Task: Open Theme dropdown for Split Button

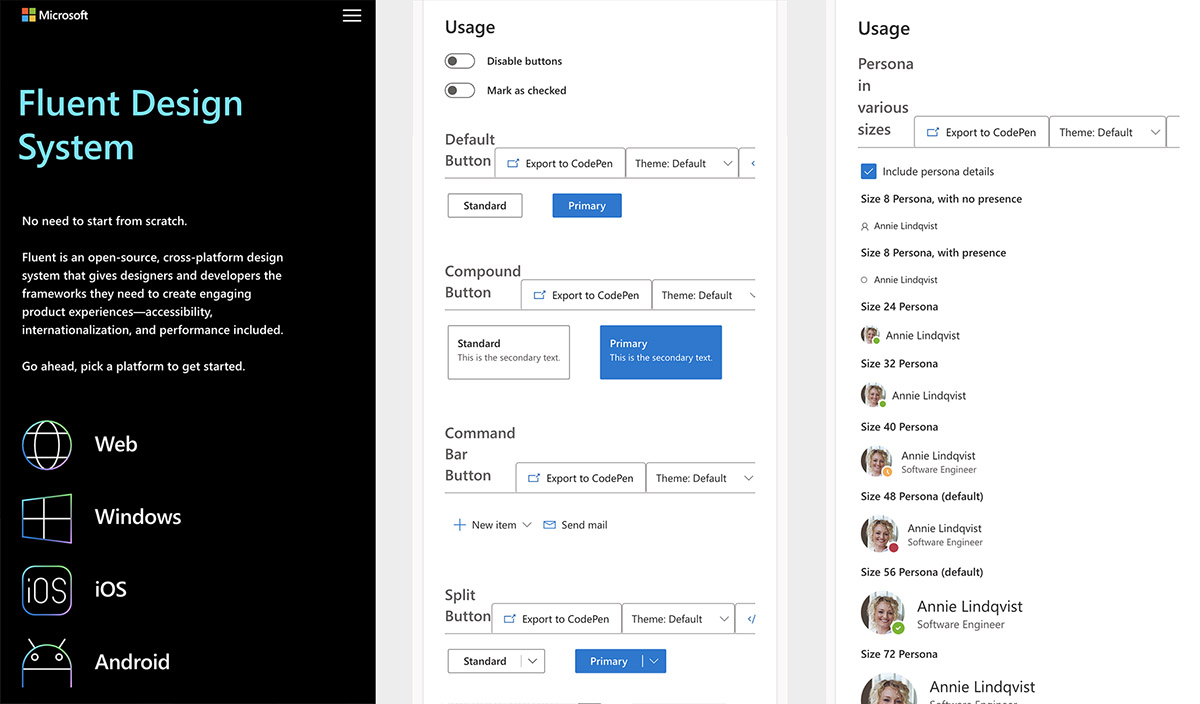Action: [x=679, y=619]
